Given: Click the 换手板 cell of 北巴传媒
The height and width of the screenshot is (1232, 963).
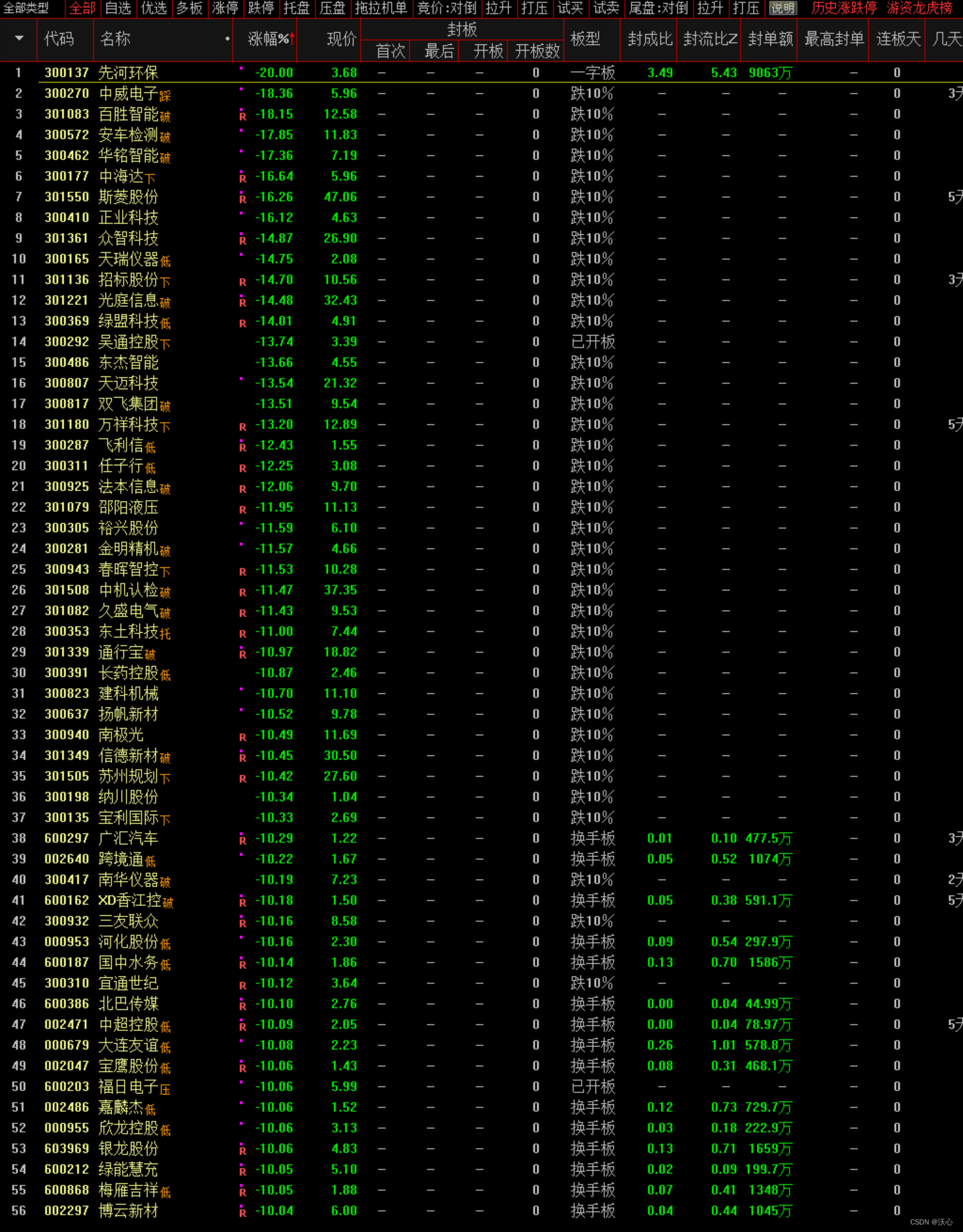Looking at the screenshot, I should point(593,1004).
